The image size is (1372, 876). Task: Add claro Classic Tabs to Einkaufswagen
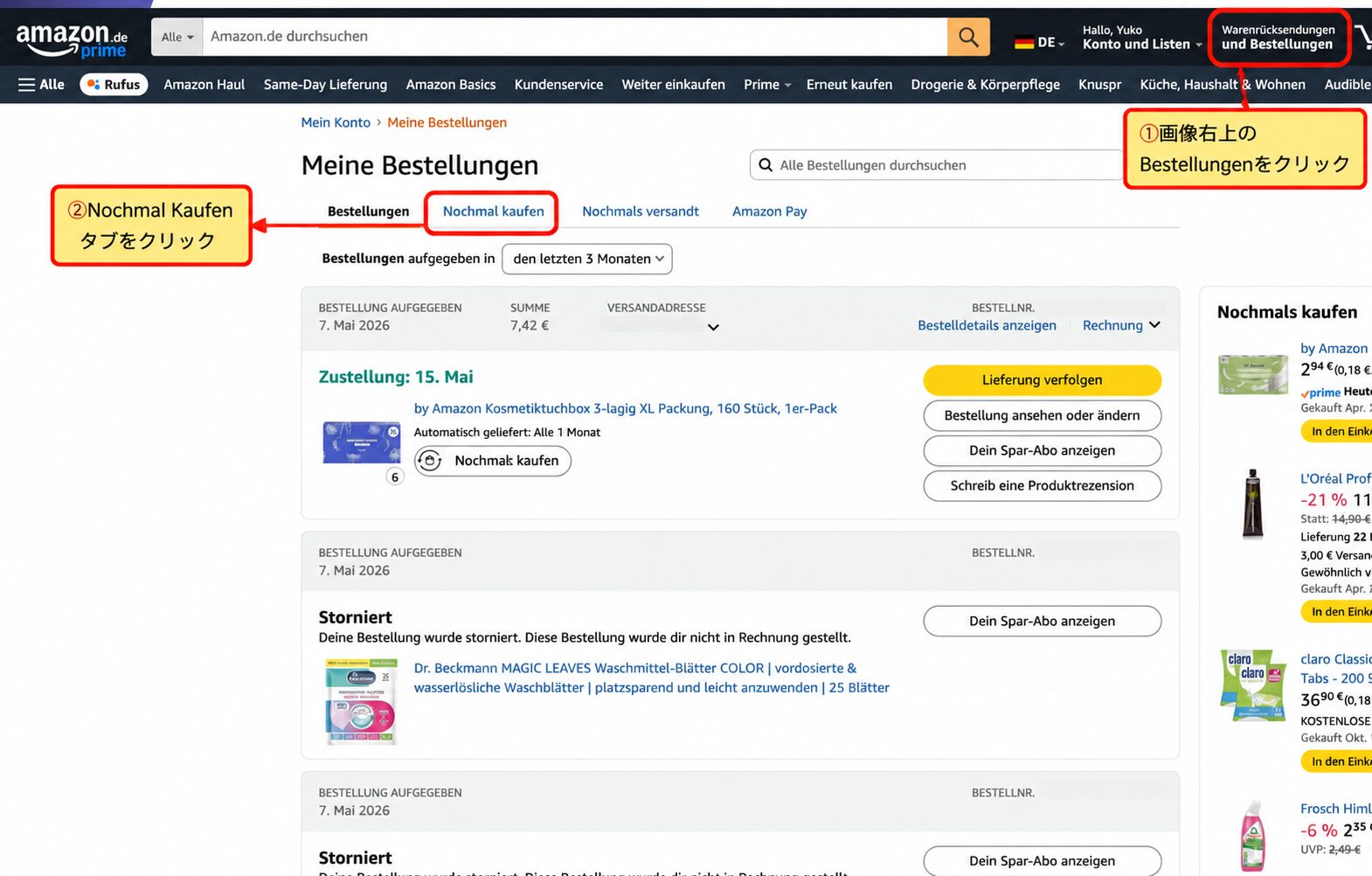coord(1336,761)
